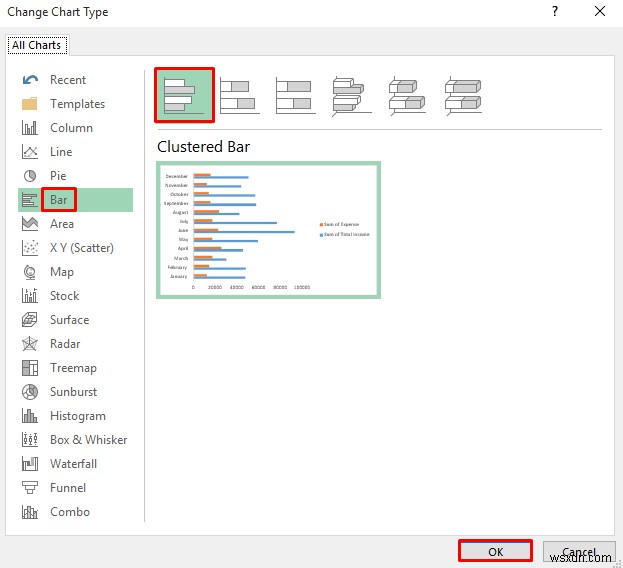This screenshot has width=623, height=568.
Task: Choose the Pie label in chart list
Action: coord(58,176)
